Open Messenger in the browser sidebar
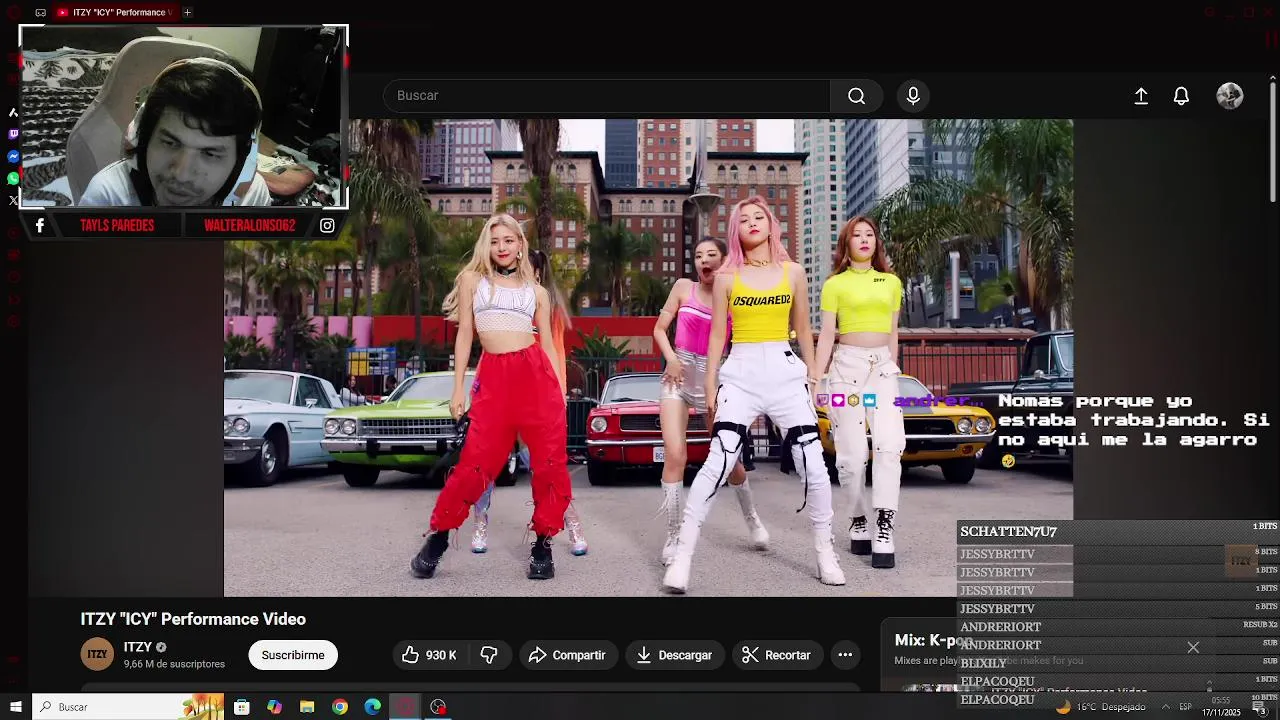 coord(13,157)
